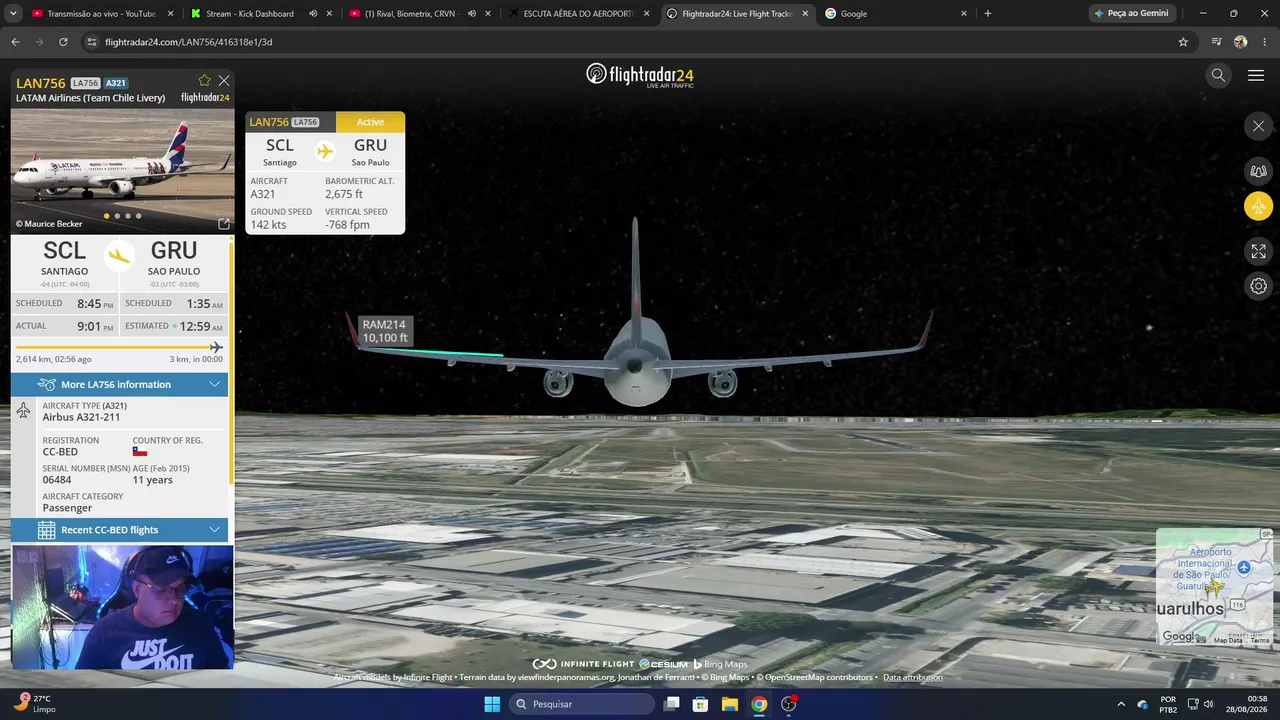Open the Flightradar24 search magnifier
The width and height of the screenshot is (1280, 720).
click(x=1218, y=75)
